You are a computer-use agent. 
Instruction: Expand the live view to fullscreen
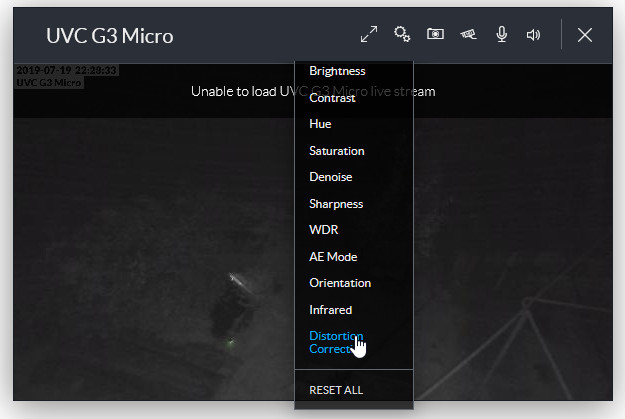369,35
